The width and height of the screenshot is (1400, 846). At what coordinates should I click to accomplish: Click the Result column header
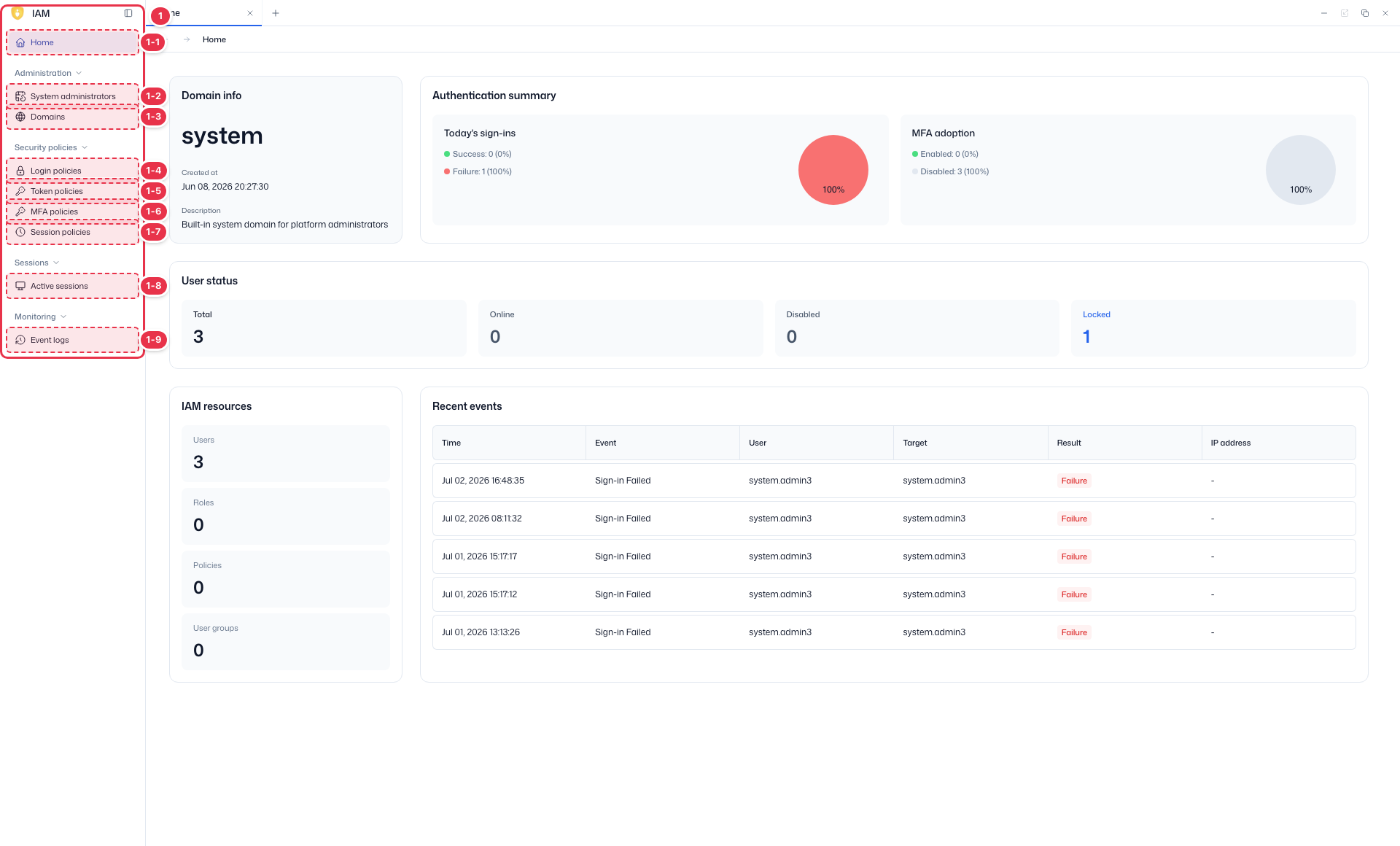[x=1124, y=443]
